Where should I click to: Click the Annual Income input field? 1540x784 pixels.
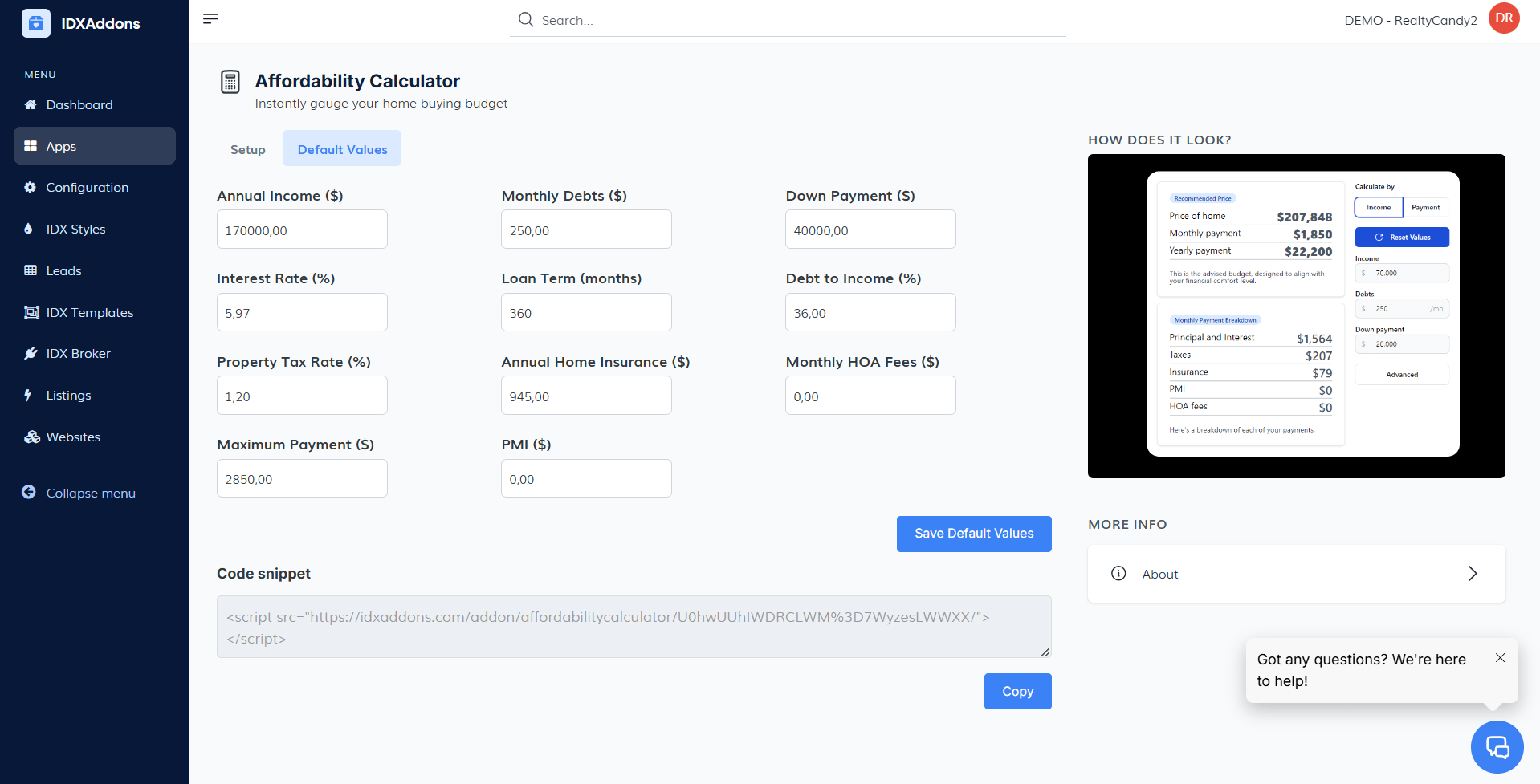coord(302,230)
